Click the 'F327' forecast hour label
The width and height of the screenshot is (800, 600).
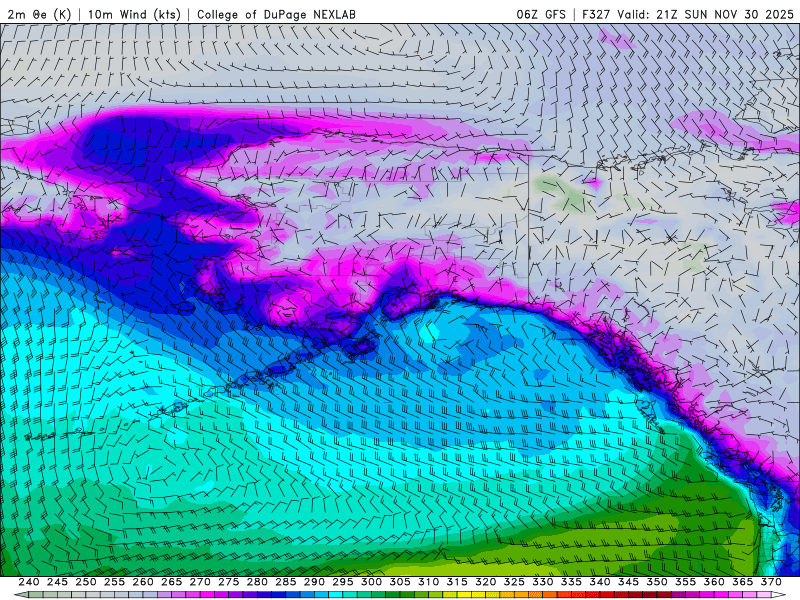pyautogui.click(x=596, y=15)
